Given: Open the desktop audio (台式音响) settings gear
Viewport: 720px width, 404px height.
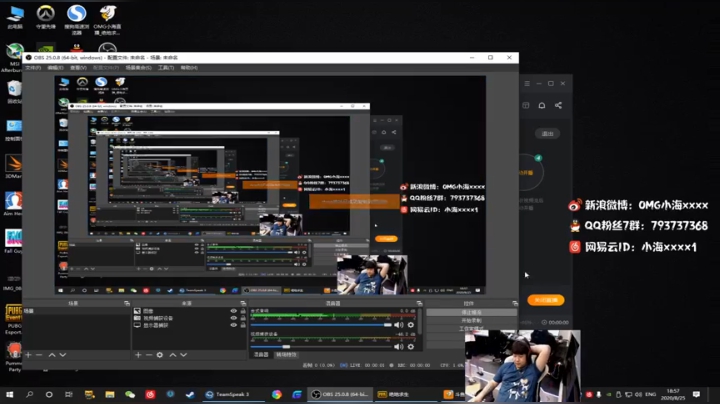Looking at the screenshot, I should pyautogui.click(x=411, y=325).
